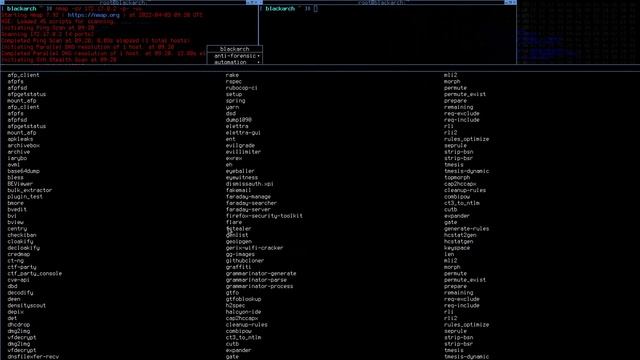Click the 'bulk_extractor' entry

coord(30,190)
